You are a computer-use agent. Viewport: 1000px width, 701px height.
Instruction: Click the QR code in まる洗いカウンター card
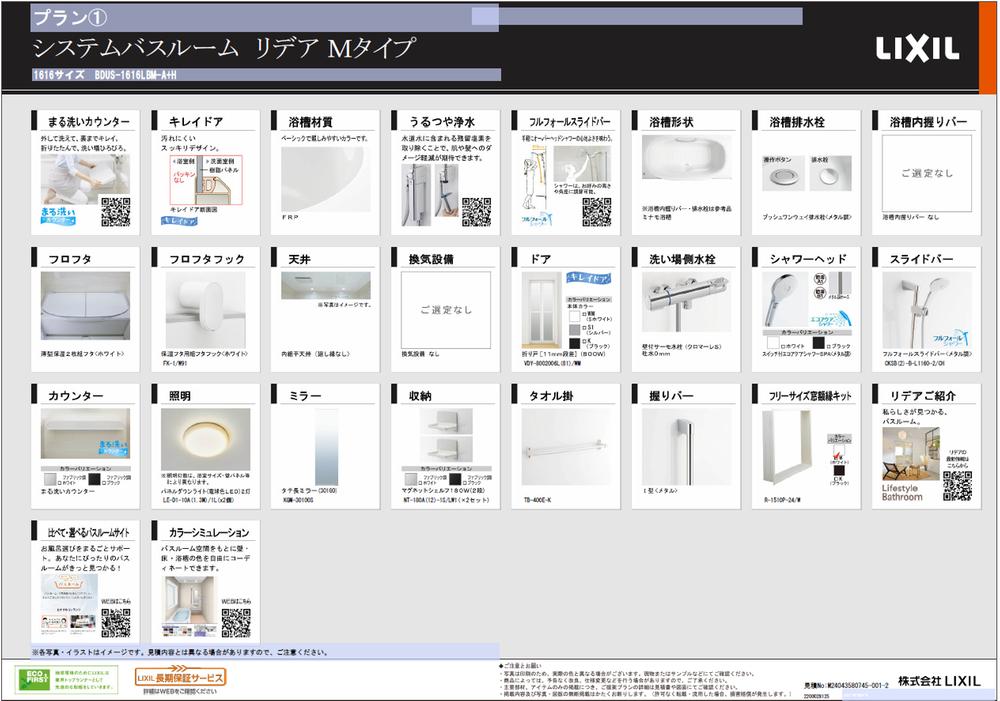115,212
